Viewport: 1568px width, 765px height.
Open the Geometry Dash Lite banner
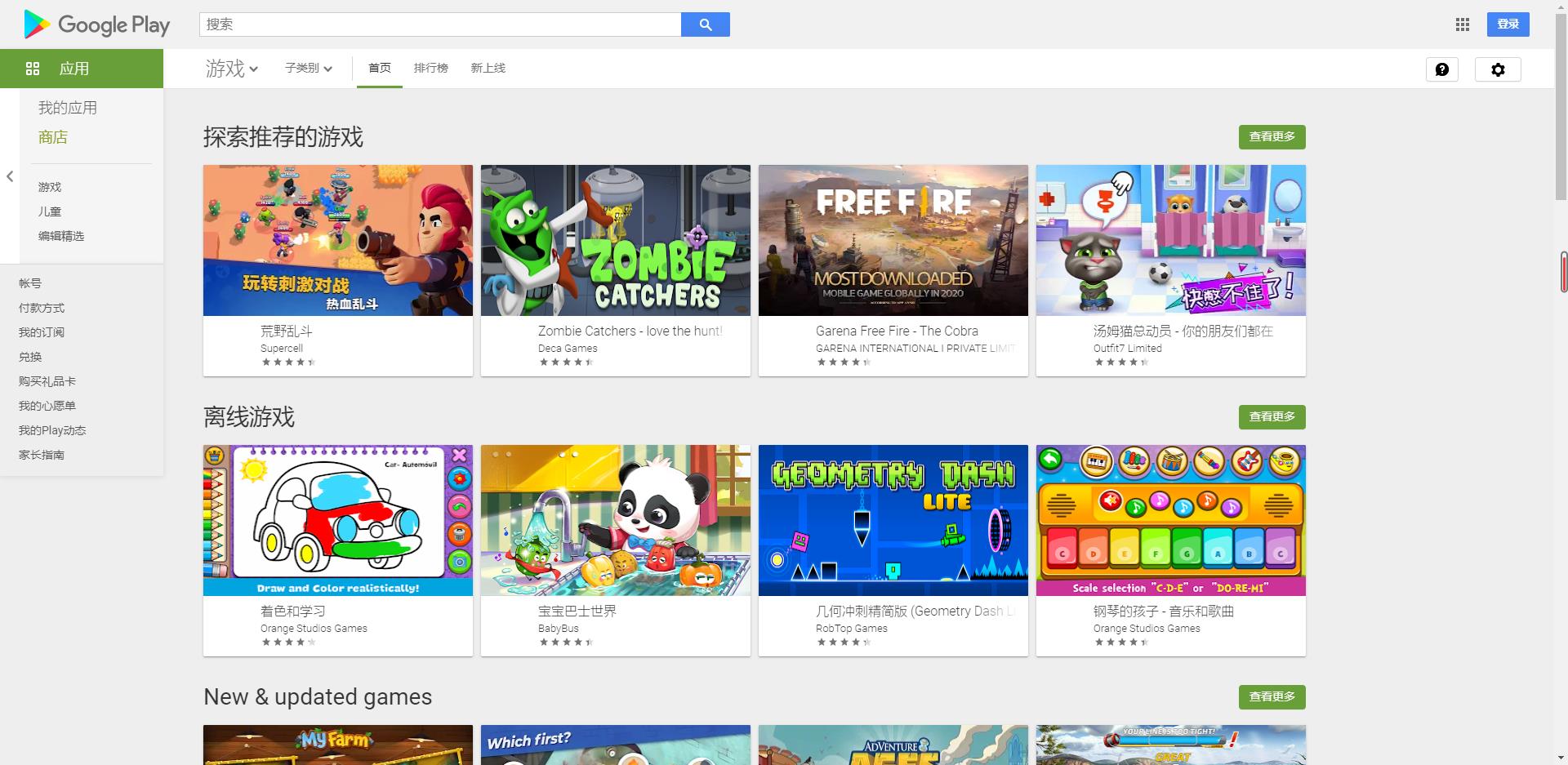893,520
